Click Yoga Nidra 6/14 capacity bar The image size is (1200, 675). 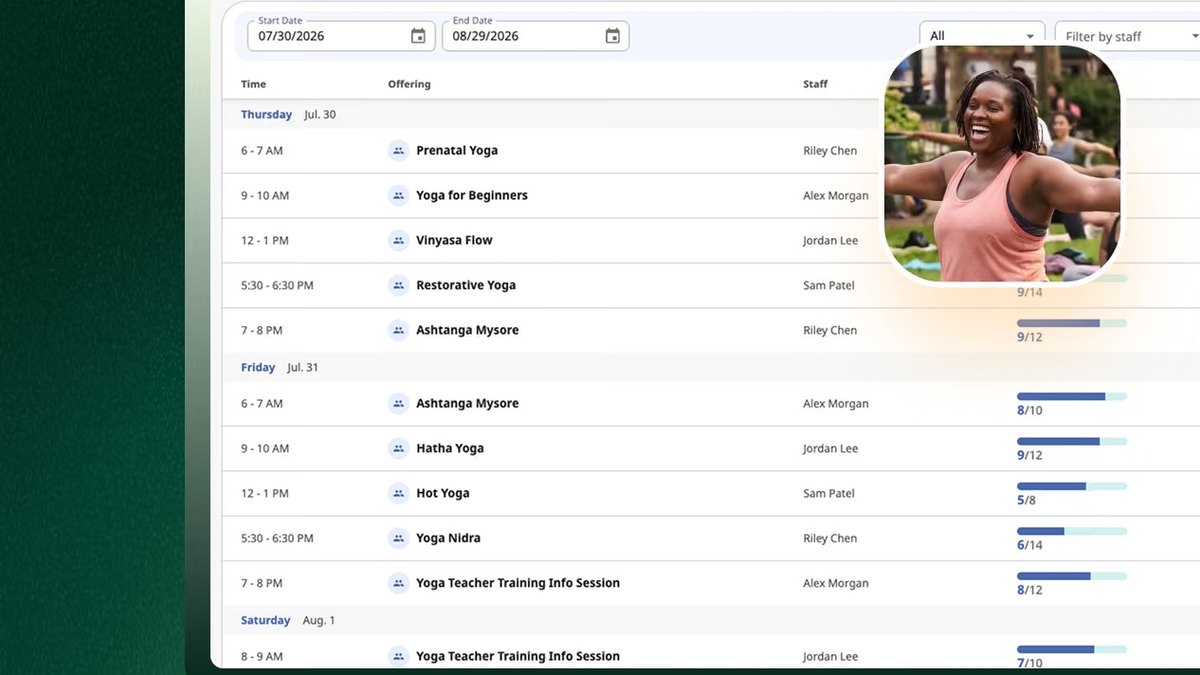click(x=1072, y=531)
